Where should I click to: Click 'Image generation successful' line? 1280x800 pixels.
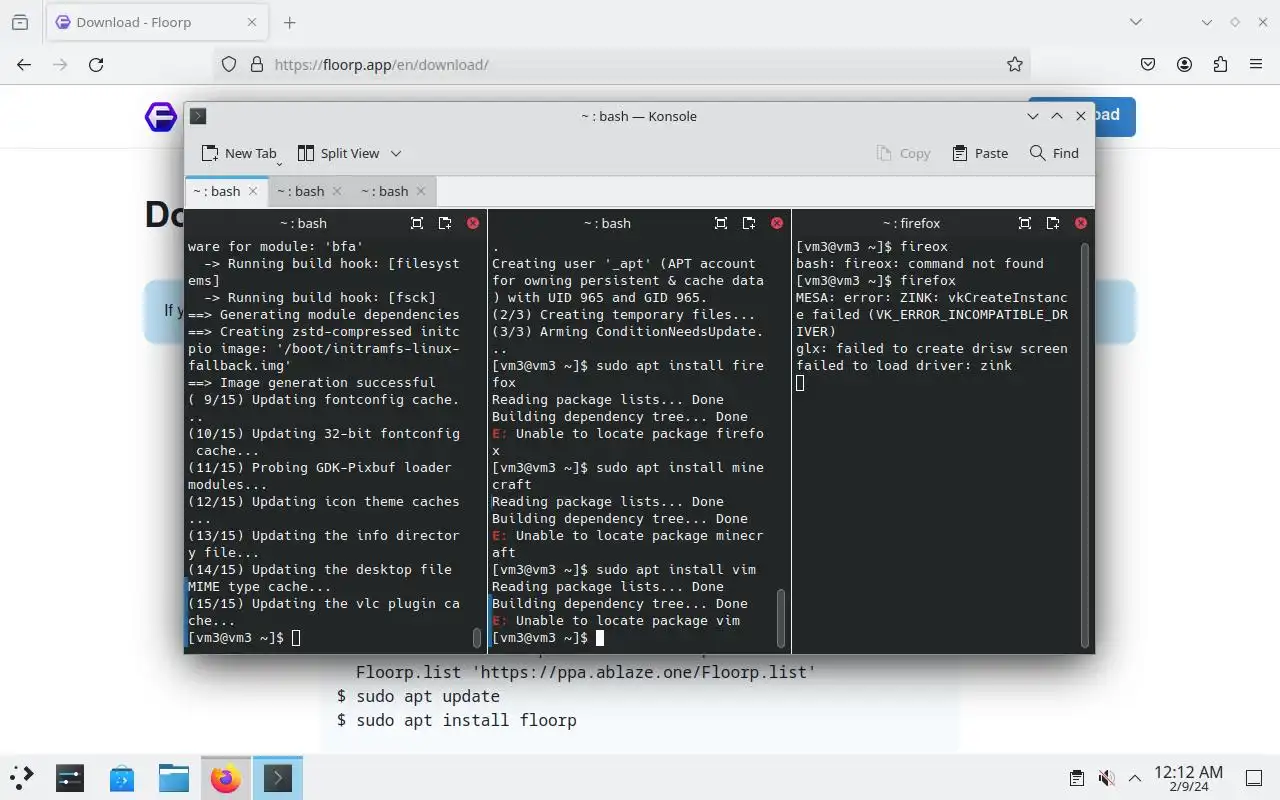tap(328, 382)
